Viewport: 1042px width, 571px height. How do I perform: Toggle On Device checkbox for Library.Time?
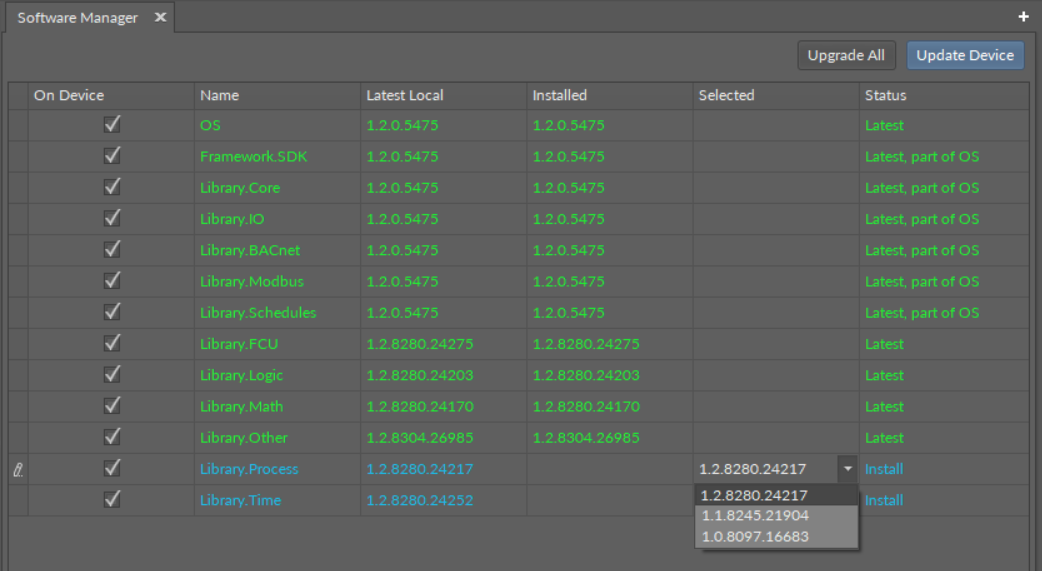(112, 500)
